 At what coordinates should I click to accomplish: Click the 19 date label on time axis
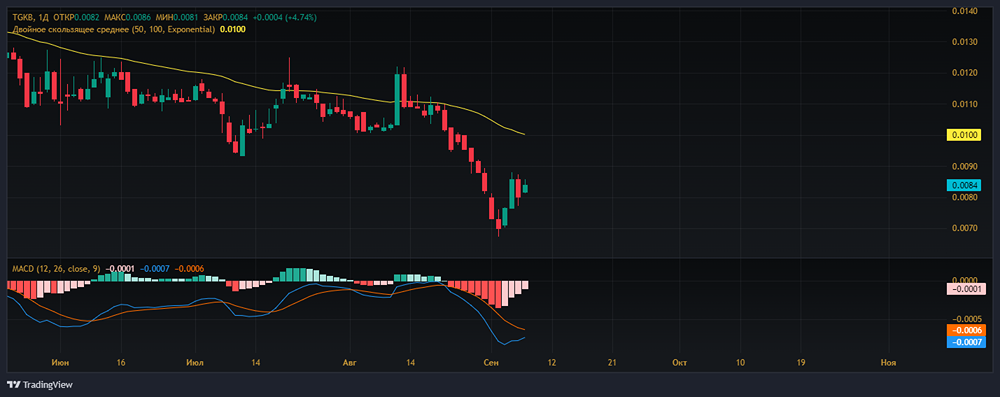point(801,363)
